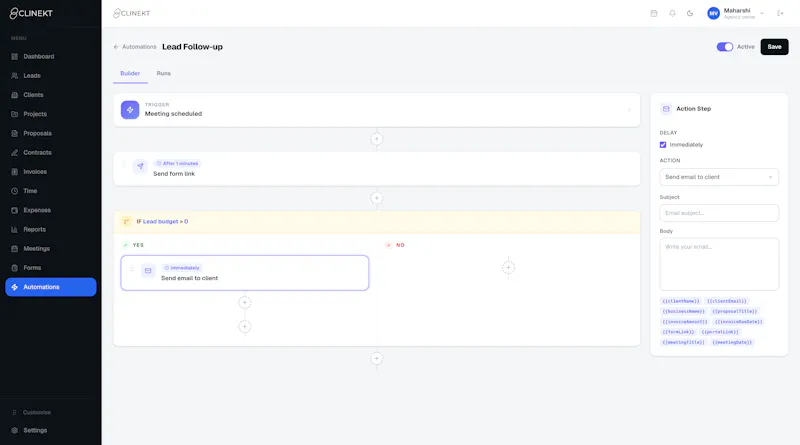Insert the {{meetingTitle}} variable tag
This screenshot has height=445, width=800.
[x=684, y=342]
